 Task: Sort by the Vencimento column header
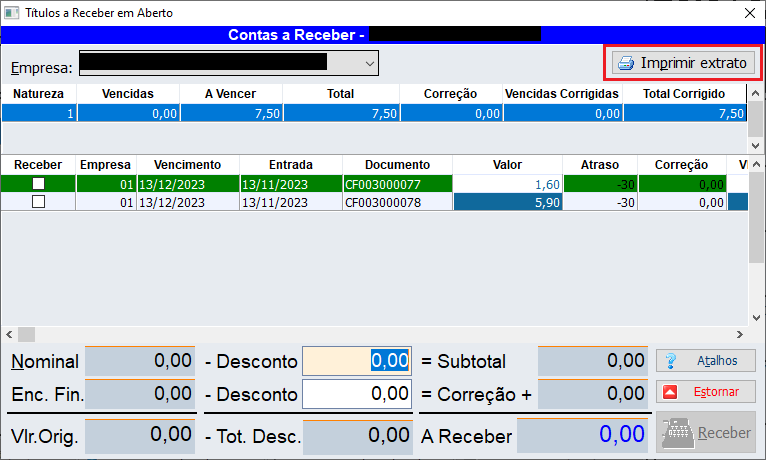tap(187, 164)
